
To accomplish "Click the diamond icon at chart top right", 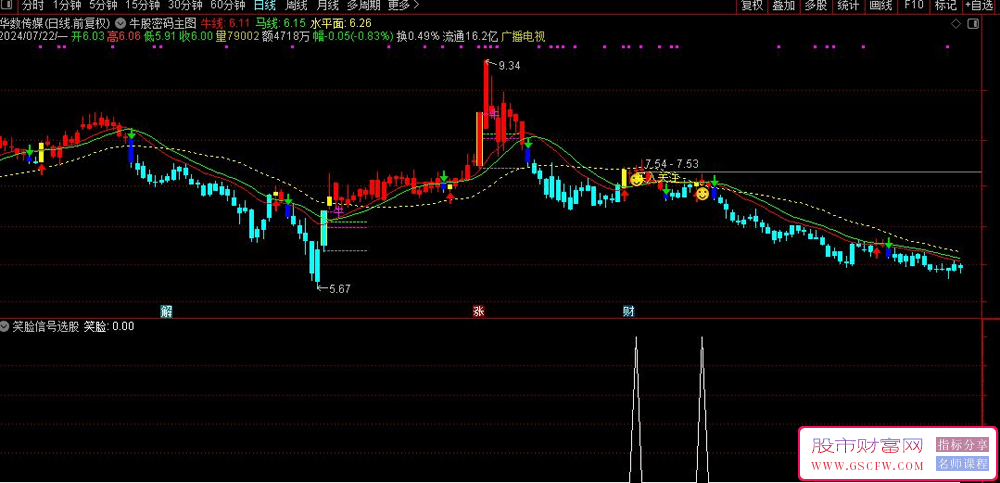I will (x=956, y=24).
